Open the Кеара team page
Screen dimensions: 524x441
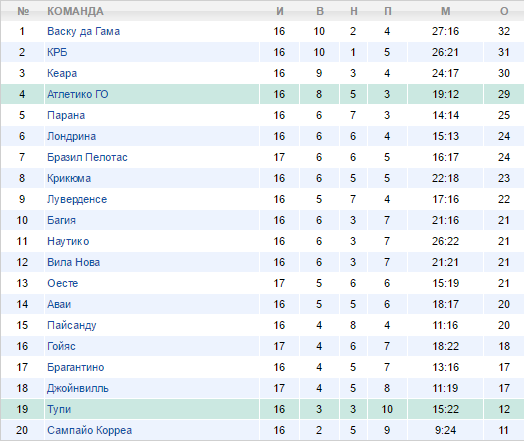pyautogui.click(x=62, y=74)
